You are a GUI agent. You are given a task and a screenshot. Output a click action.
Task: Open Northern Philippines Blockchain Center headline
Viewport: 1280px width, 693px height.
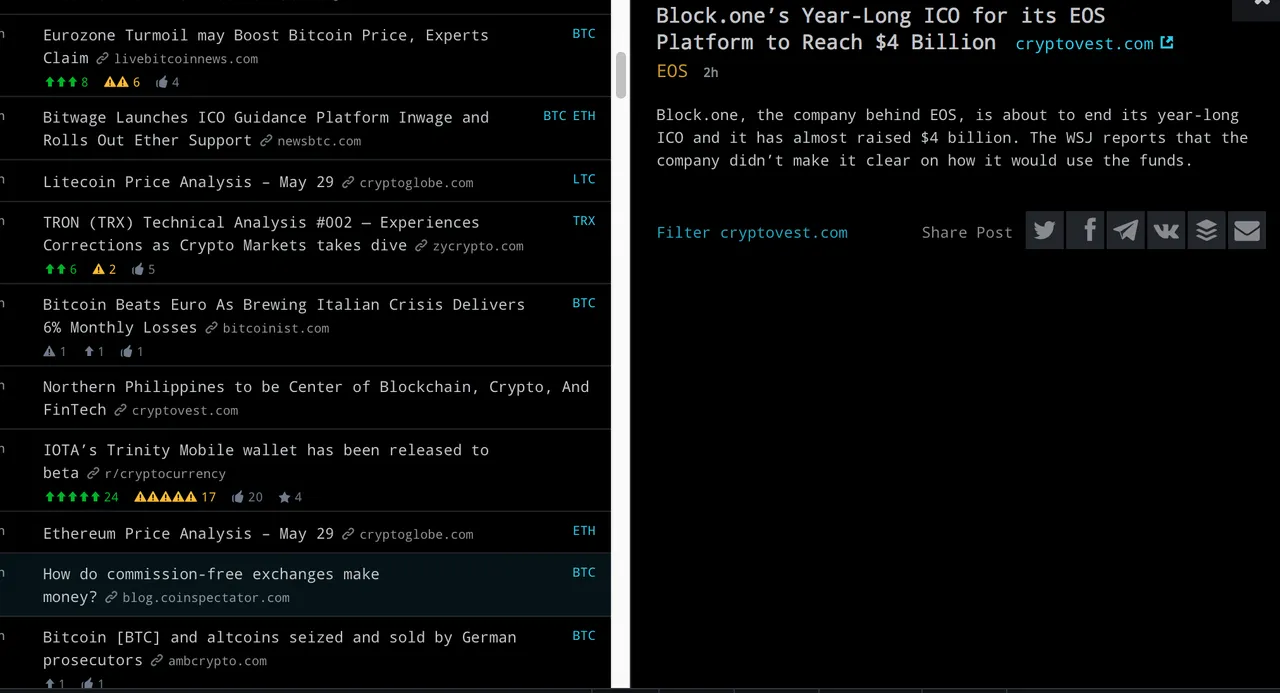[x=316, y=397]
